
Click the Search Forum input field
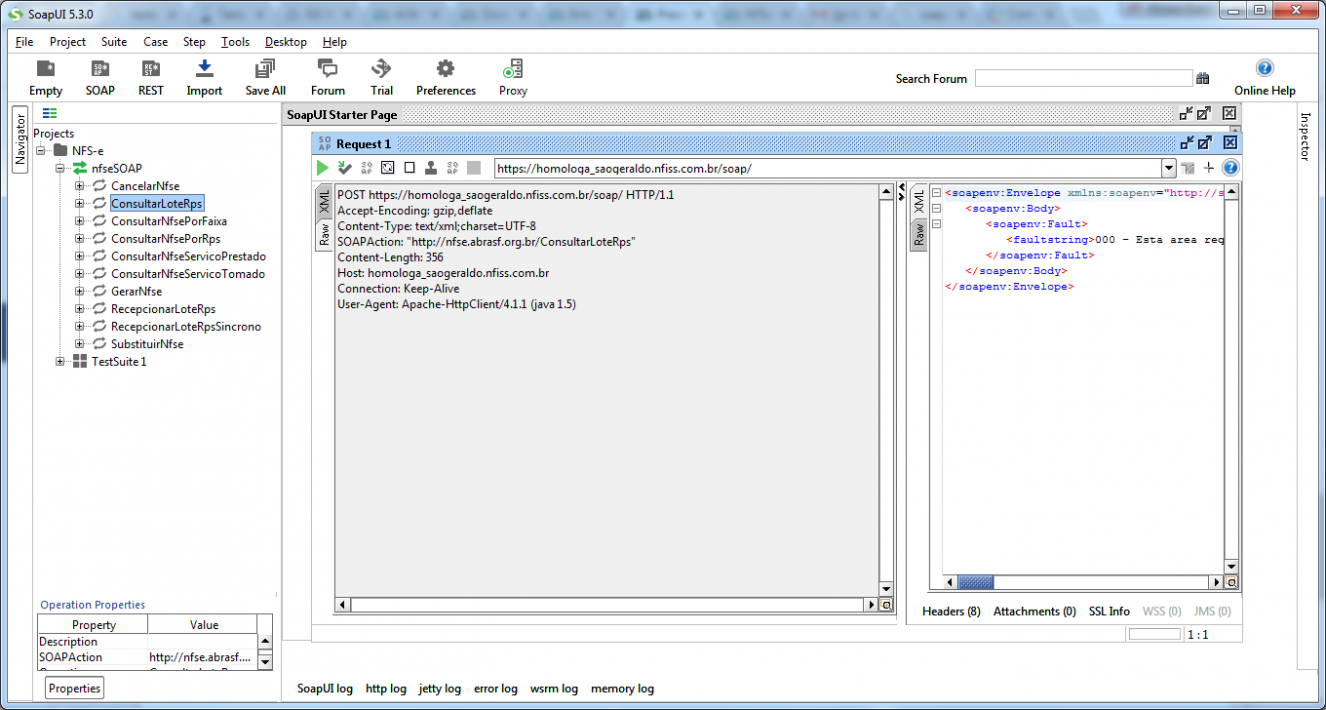pyautogui.click(x=1084, y=78)
